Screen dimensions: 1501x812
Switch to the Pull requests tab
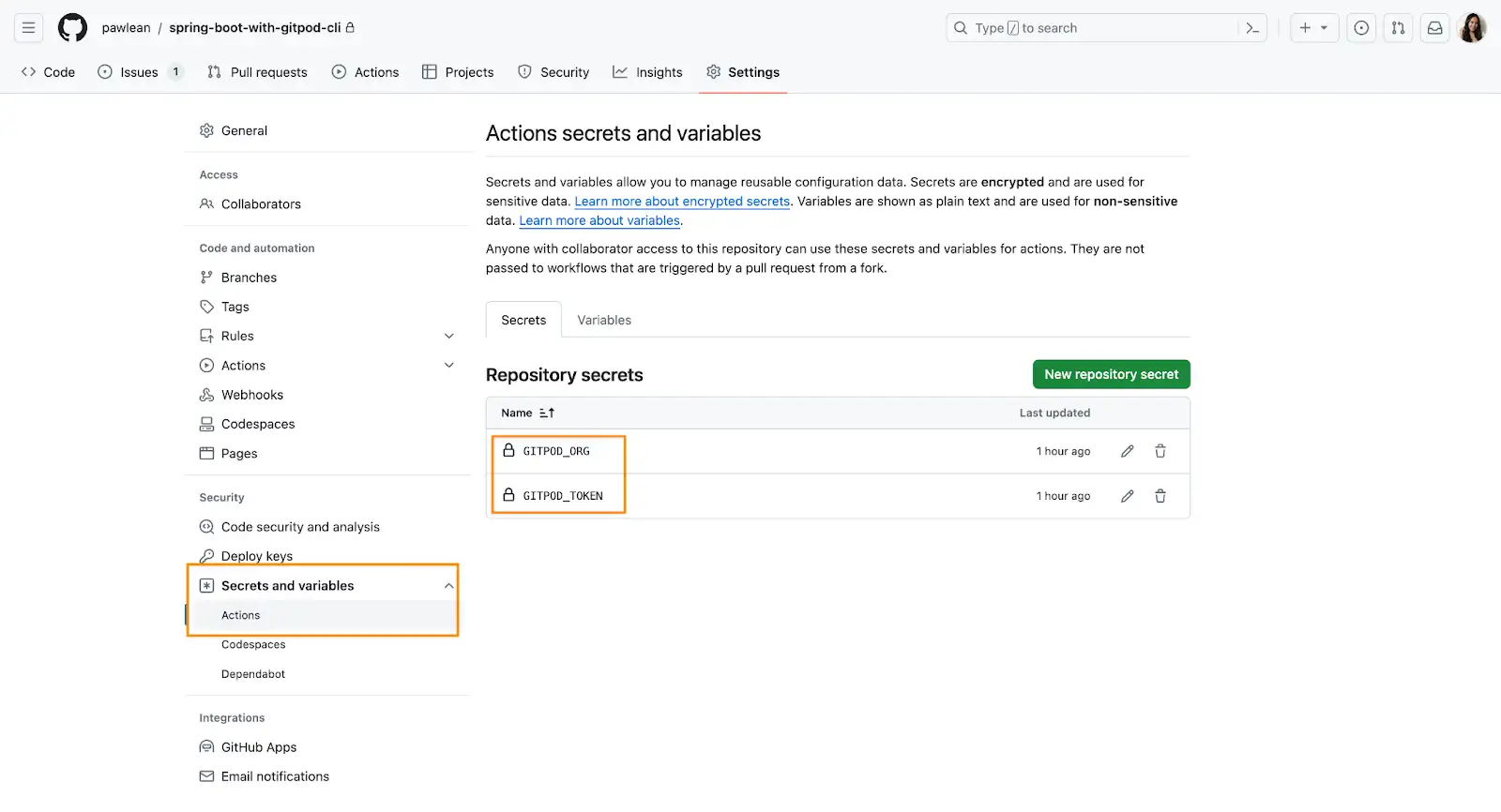257,72
